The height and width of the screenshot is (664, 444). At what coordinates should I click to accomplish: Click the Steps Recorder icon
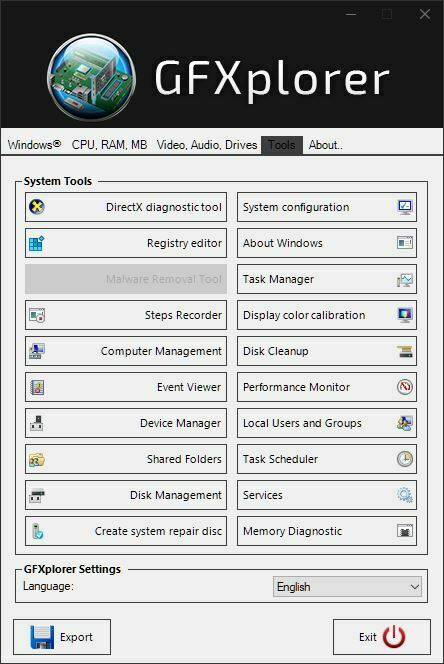[x=37, y=315]
